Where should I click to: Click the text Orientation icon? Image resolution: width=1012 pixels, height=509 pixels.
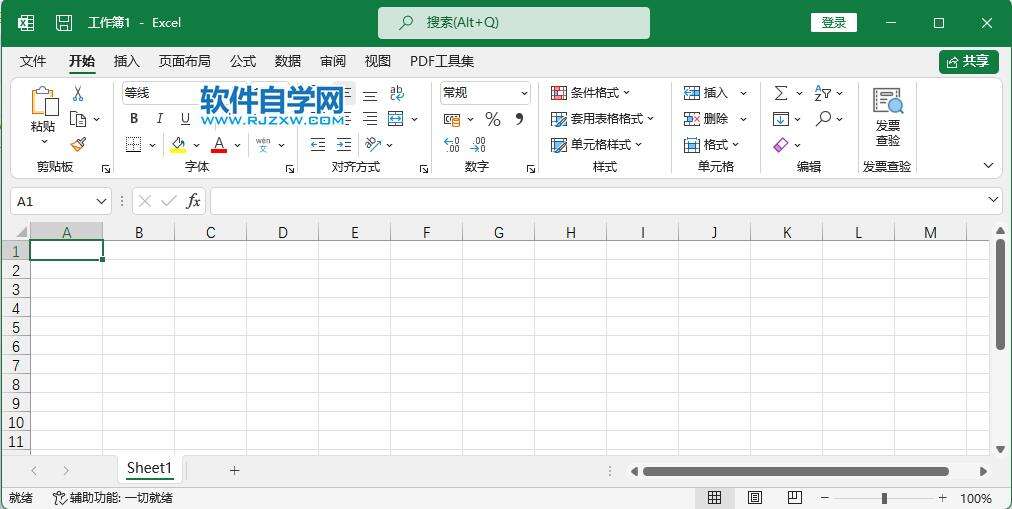tap(372, 145)
